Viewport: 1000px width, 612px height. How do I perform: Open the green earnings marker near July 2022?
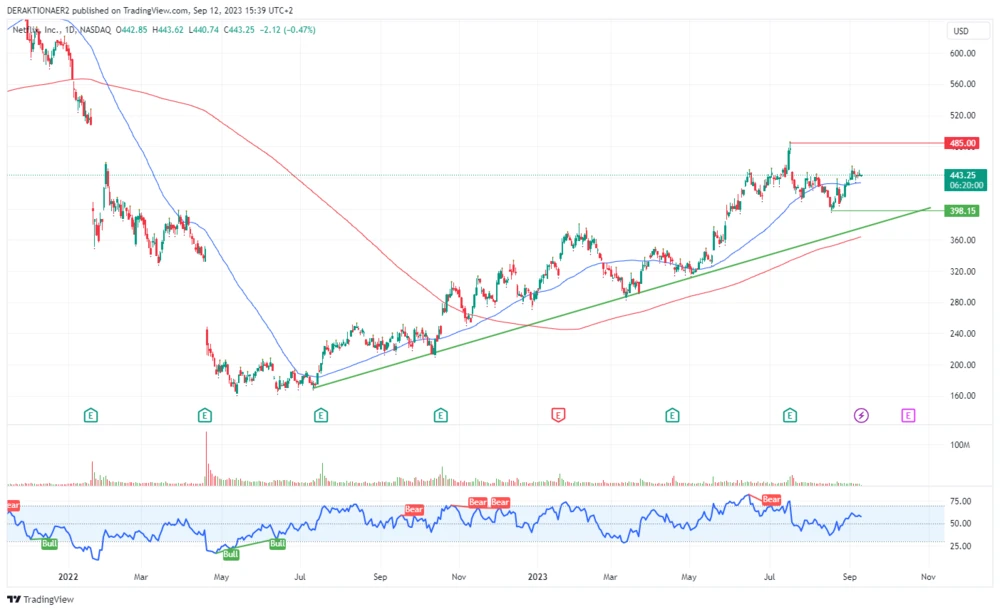(x=321, y=414)
